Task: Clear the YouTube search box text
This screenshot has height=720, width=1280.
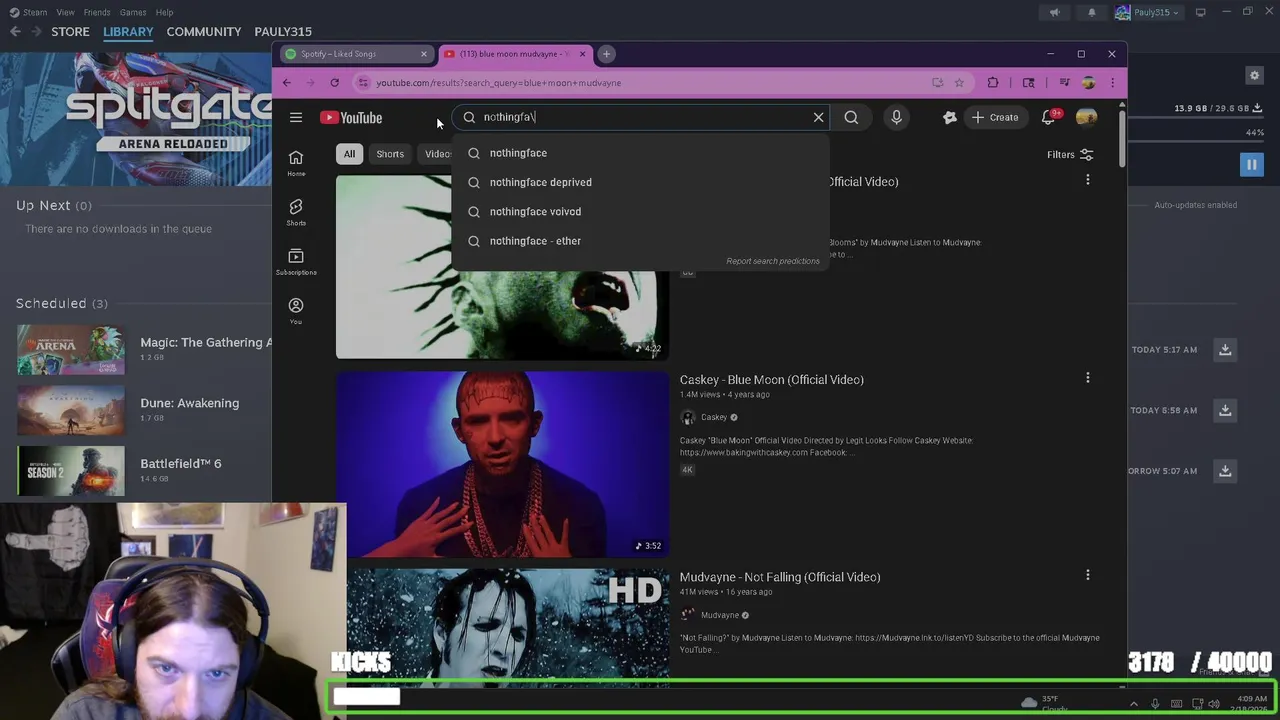Action: 818,117
